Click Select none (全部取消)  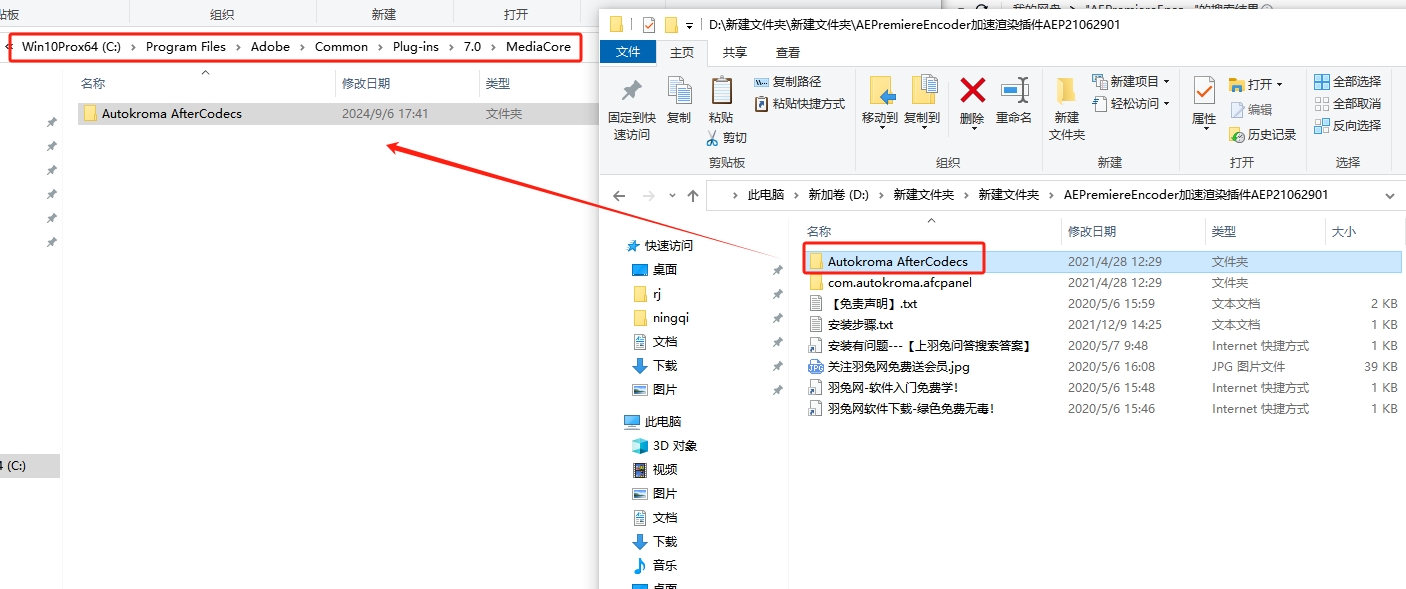[x=1347, y=104]
